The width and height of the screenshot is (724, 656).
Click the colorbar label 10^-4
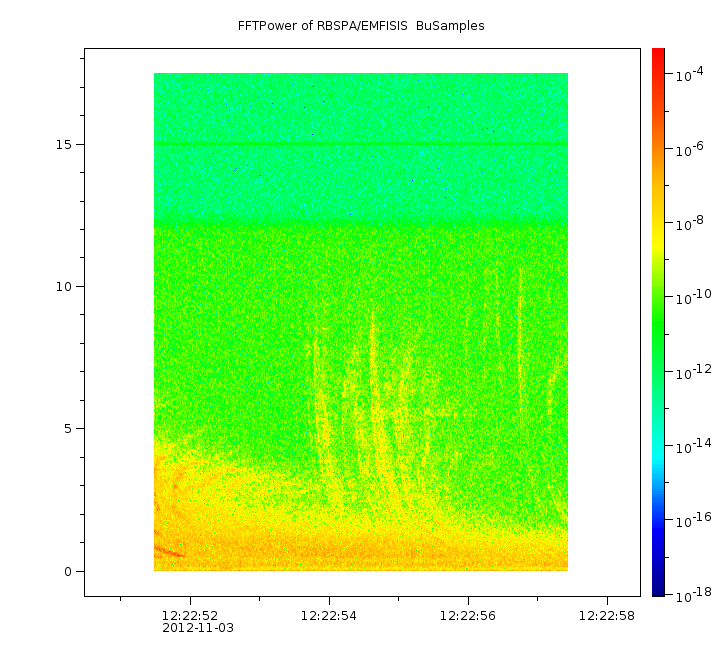(x=689, y=74)
